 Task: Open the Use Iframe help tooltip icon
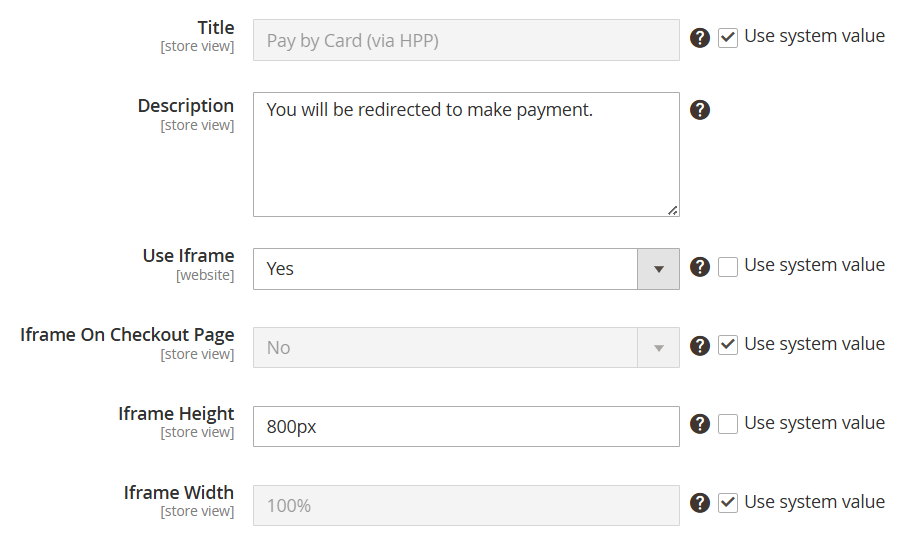pyautogui.click(x=700, y=267)
